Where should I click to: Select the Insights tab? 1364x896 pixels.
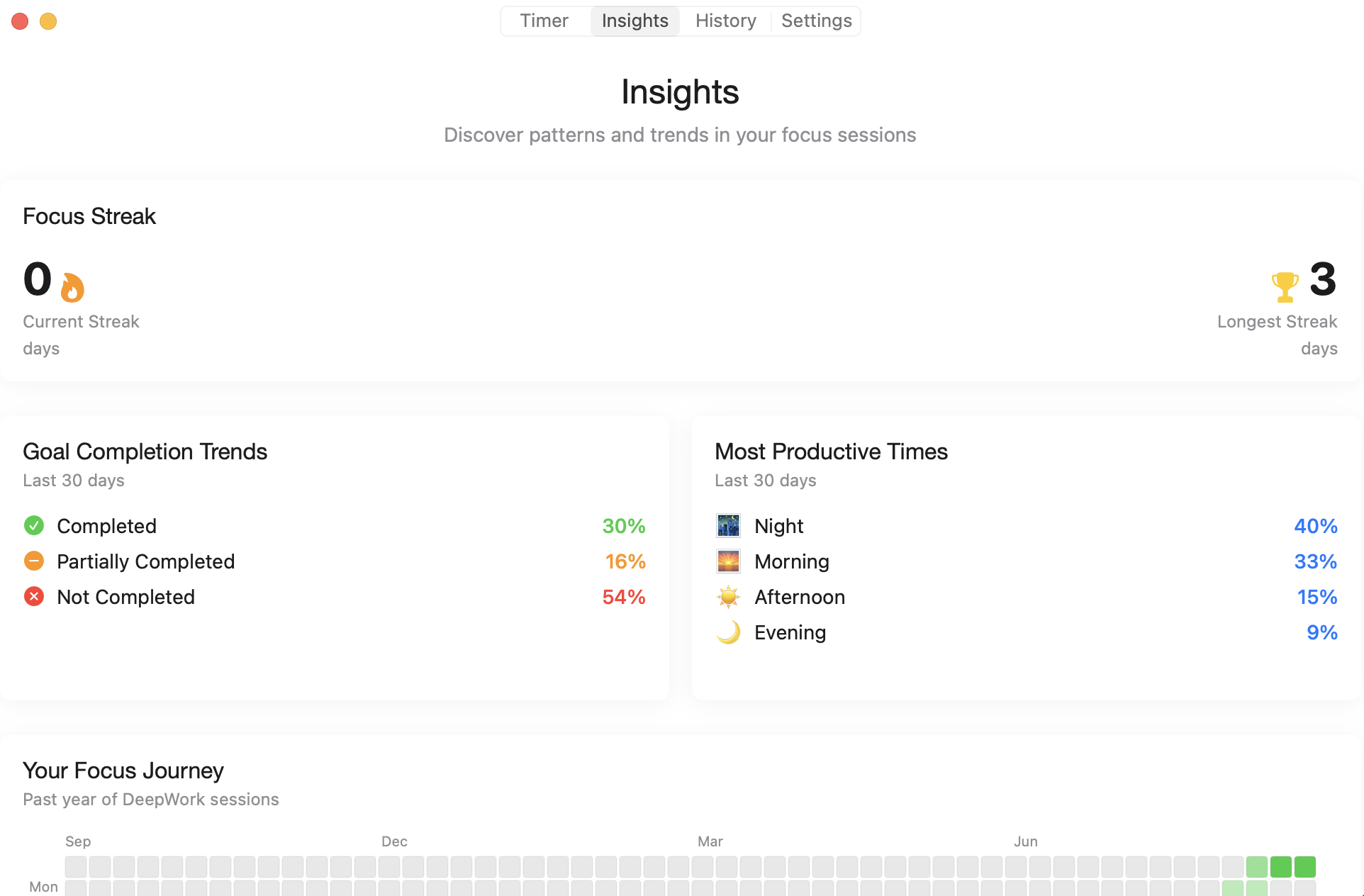pyautogui.click(x=635, y=21)
